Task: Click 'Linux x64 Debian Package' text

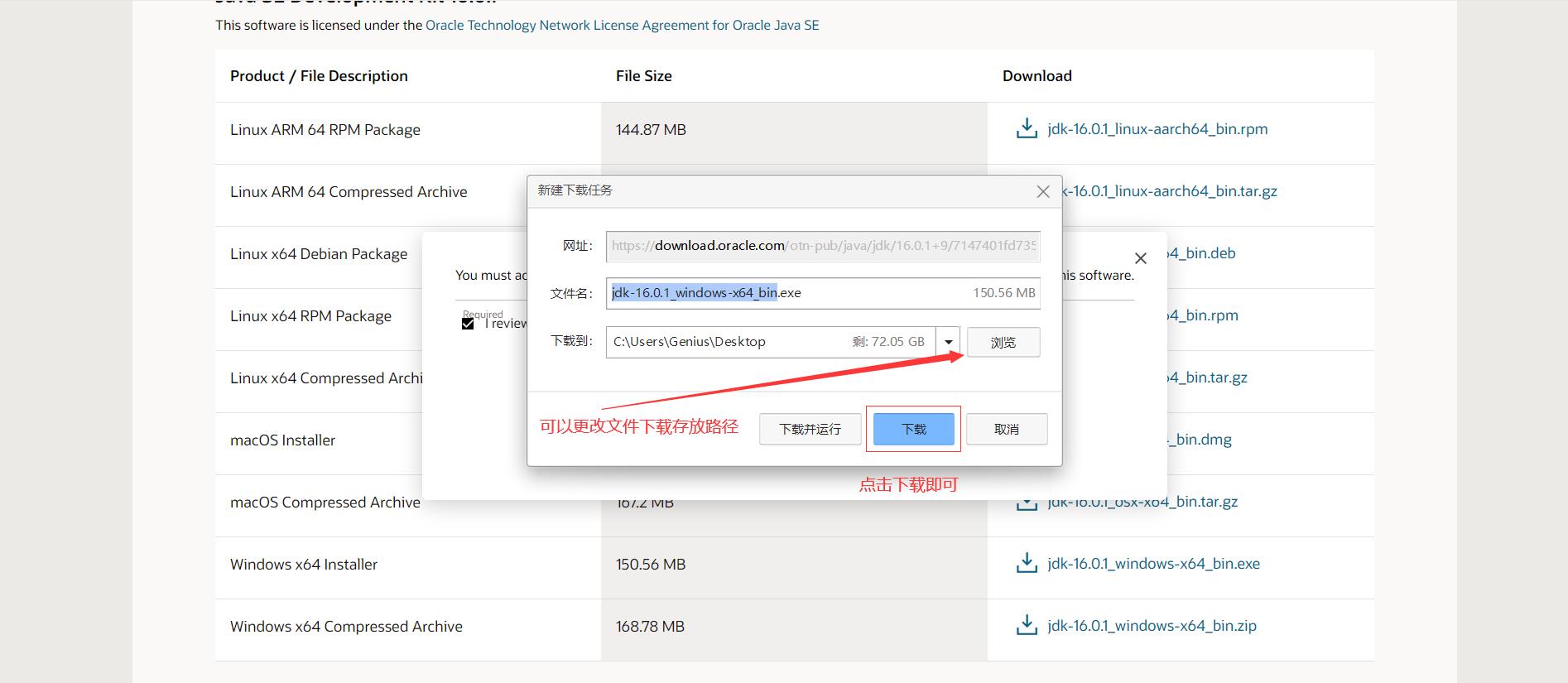Action: 319,253
